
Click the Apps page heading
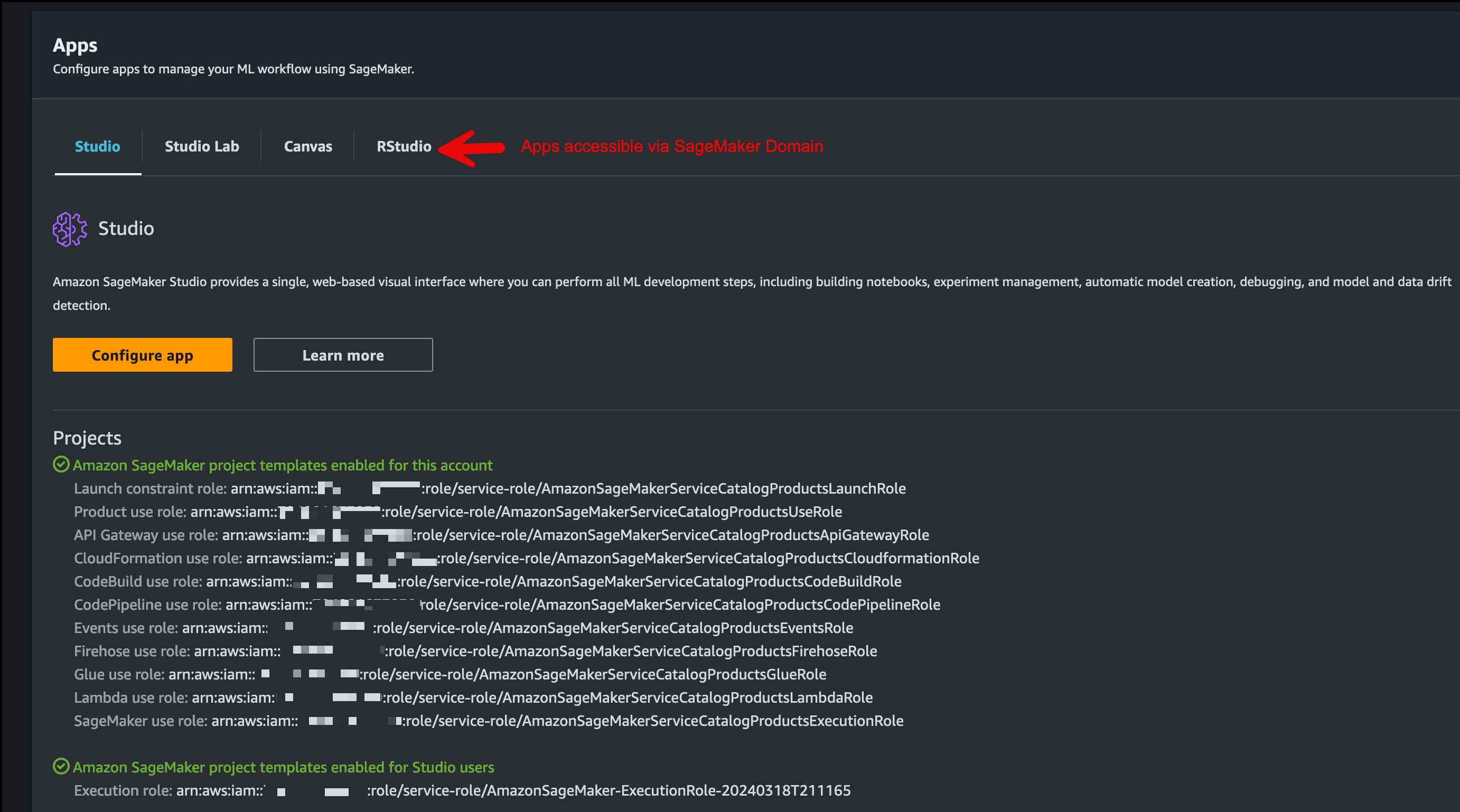point(75,45)
